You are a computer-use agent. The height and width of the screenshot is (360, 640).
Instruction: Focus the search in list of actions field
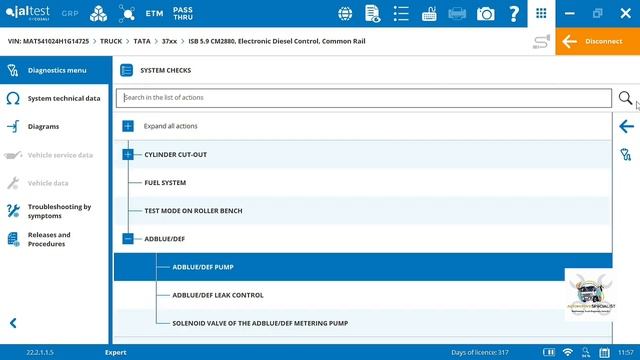point(364,98)
